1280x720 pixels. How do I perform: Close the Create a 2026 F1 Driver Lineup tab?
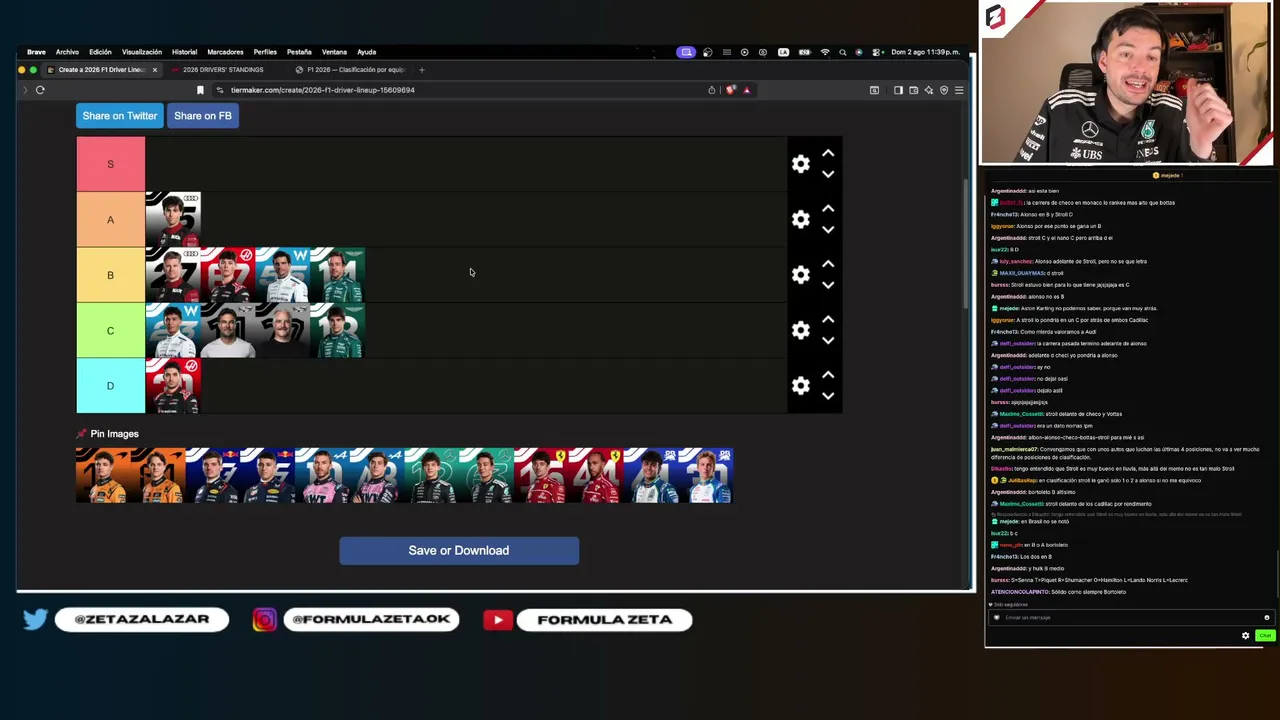point(155,70)
